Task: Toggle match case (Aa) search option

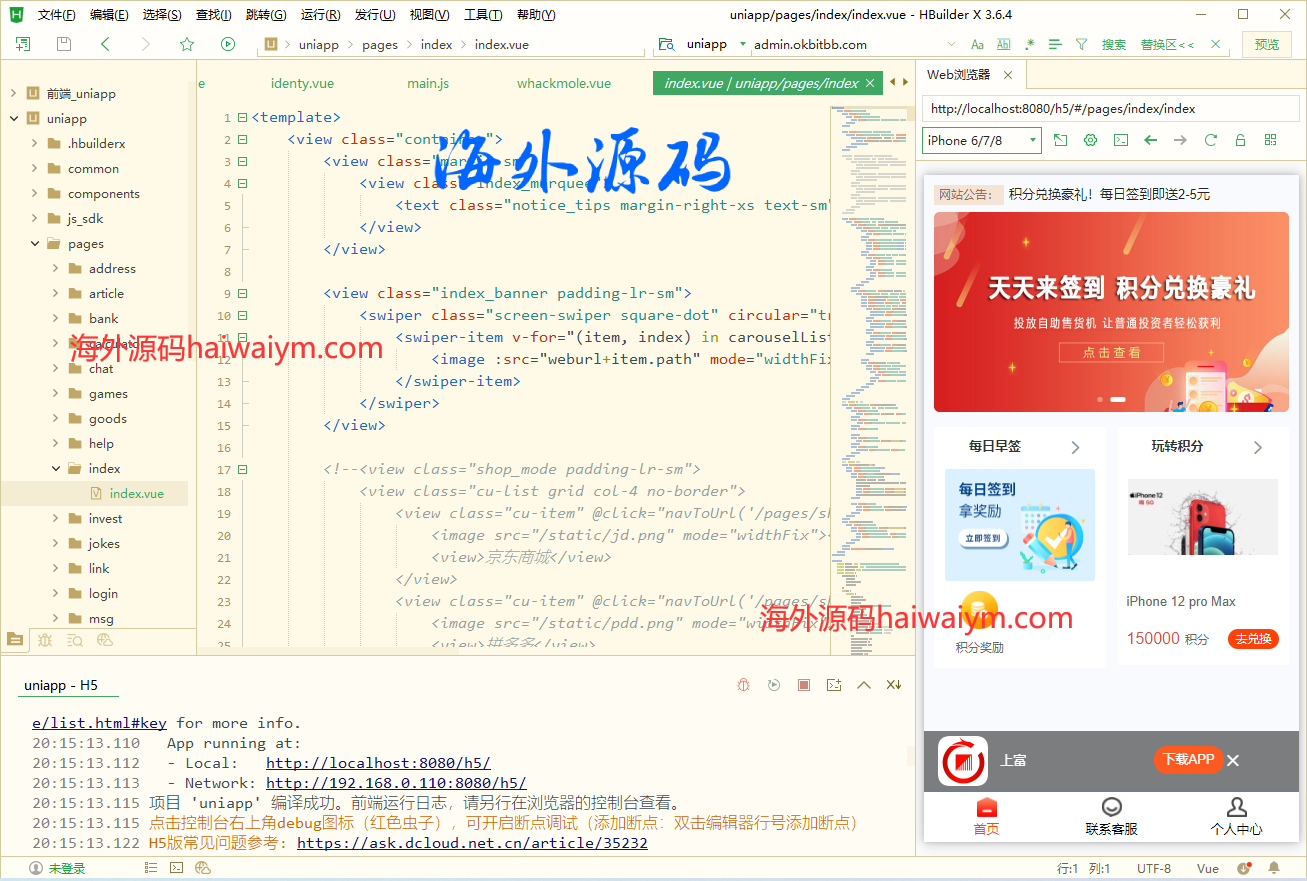Action: click(977, 44)
